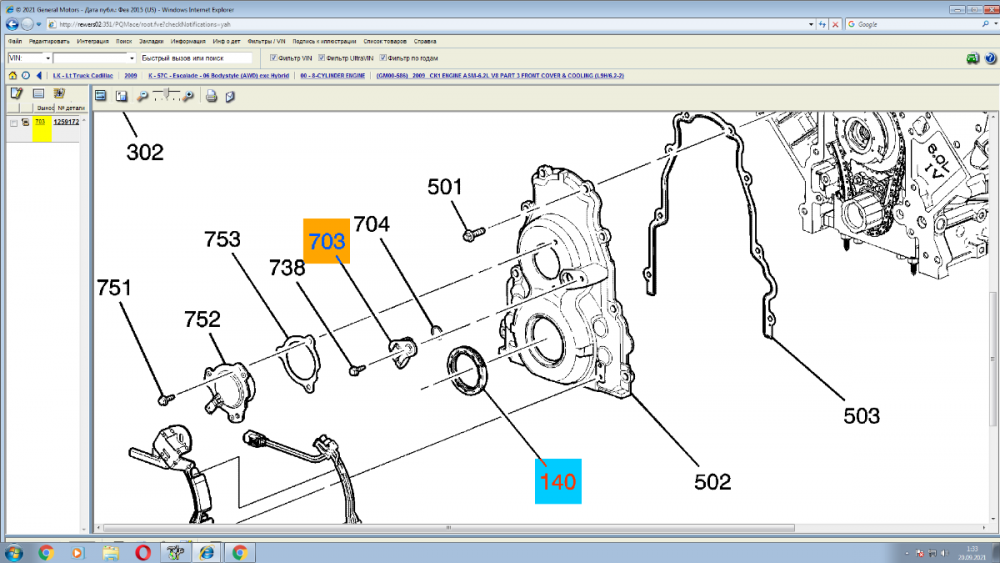Expand the VIN value combo box arrow
The height and width of the screenshot is (563, 1000).
[x=131, y=59]
